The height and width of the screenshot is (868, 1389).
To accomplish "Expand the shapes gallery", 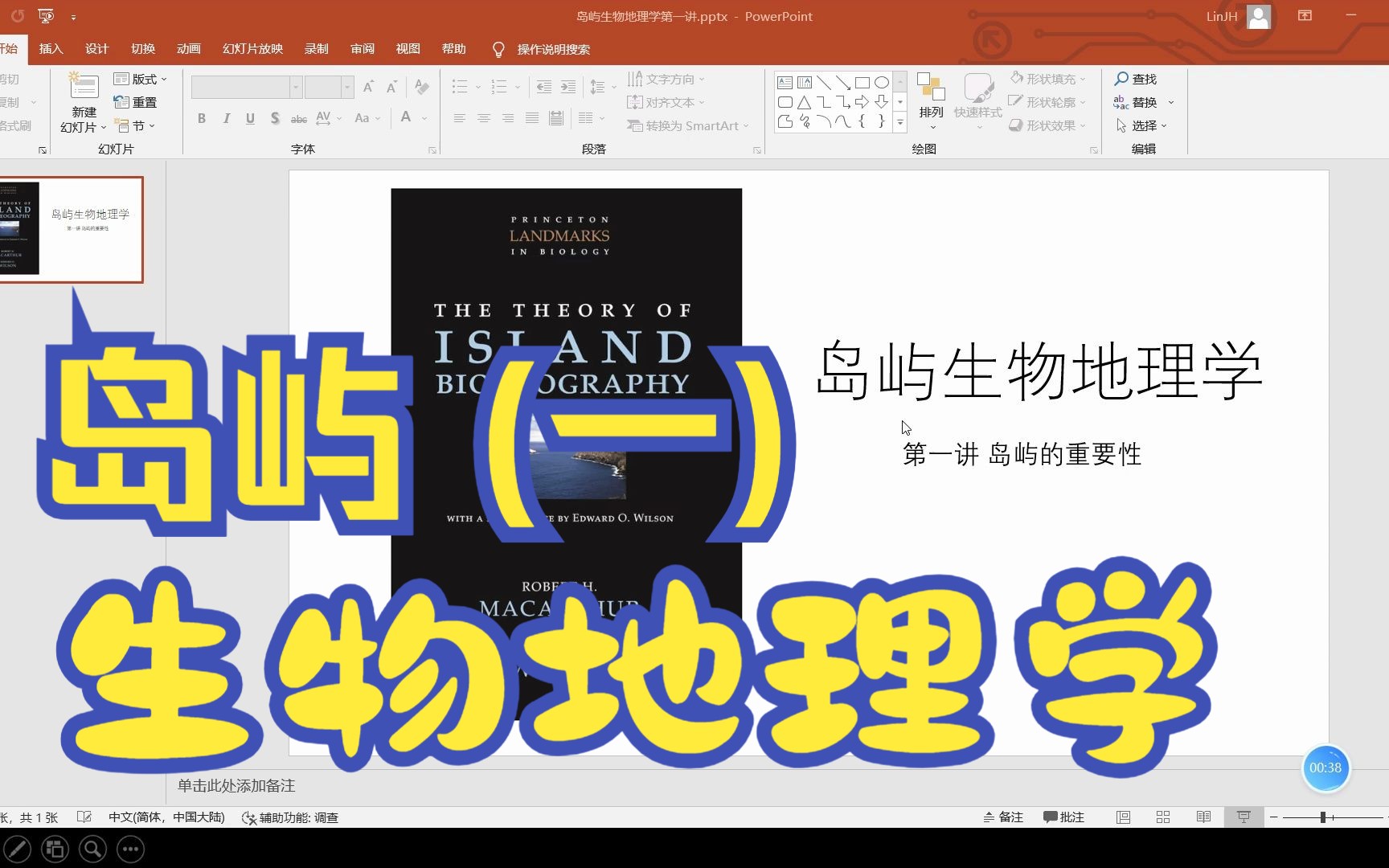I will (900, 122).
